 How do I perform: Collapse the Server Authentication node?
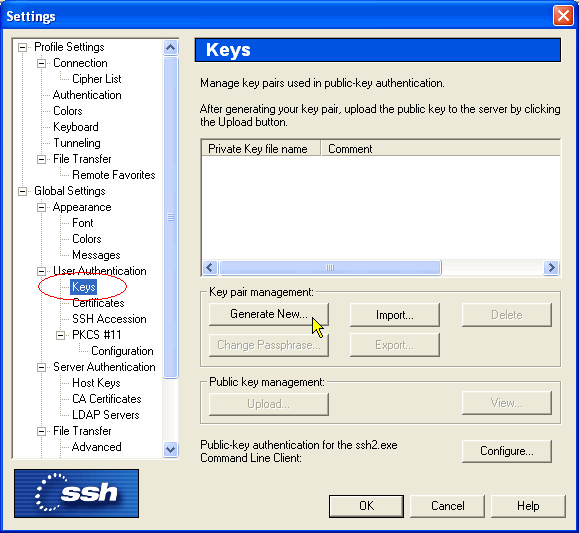(x=41, y=368)
